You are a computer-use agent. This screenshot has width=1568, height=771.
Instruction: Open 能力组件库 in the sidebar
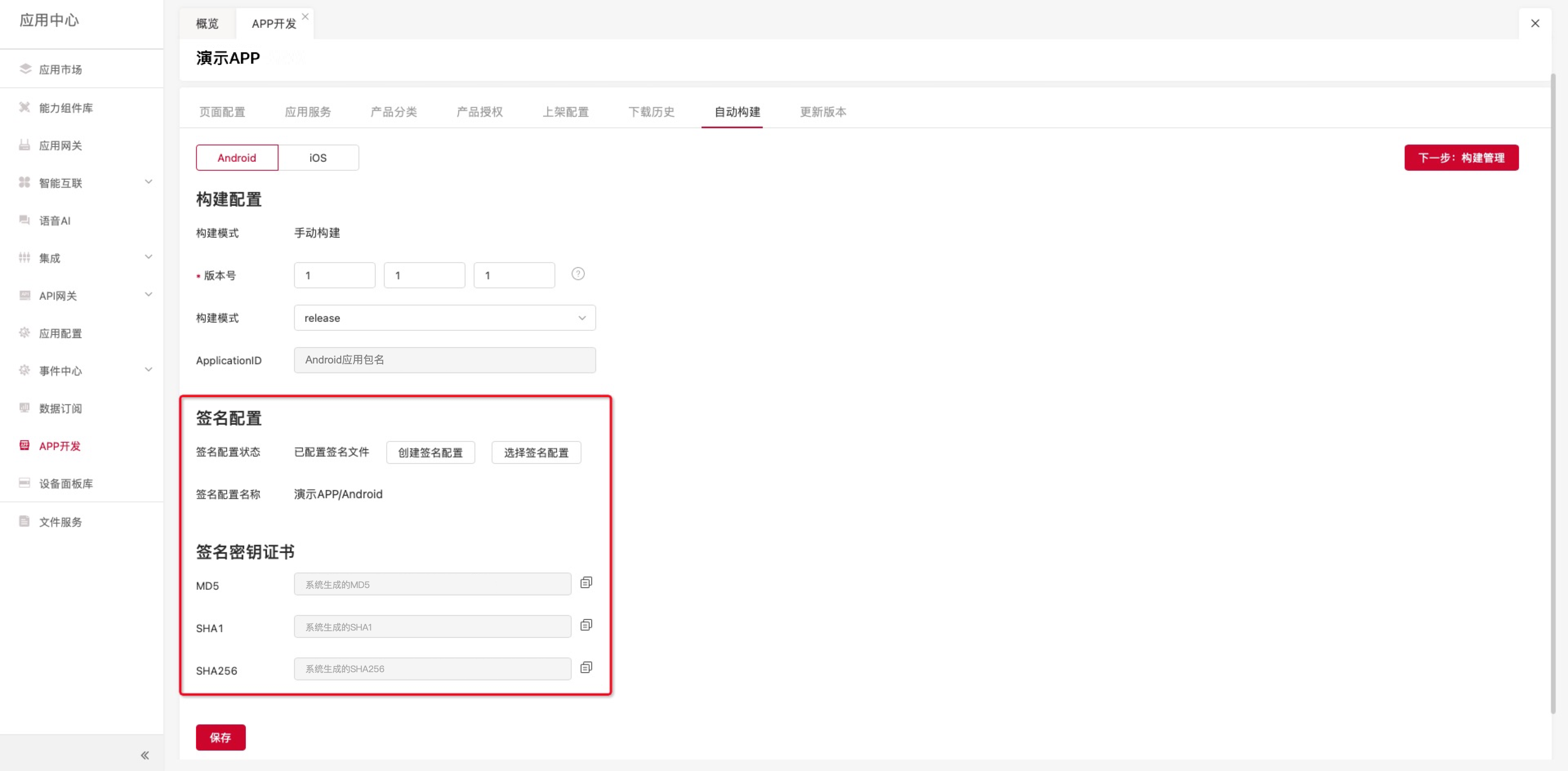pos(66,108)
